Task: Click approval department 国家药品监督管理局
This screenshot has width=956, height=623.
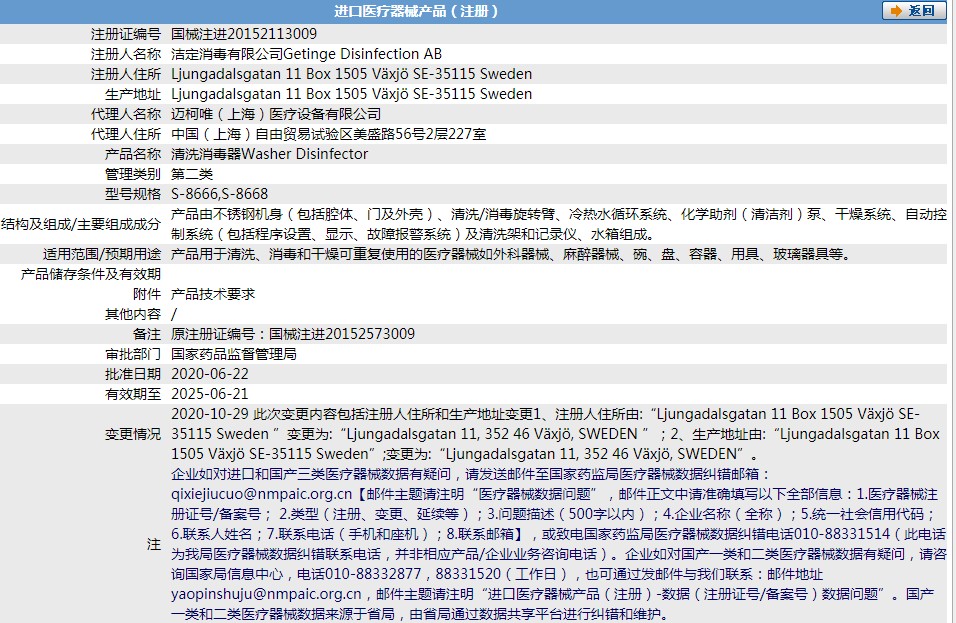Action: 234,354
